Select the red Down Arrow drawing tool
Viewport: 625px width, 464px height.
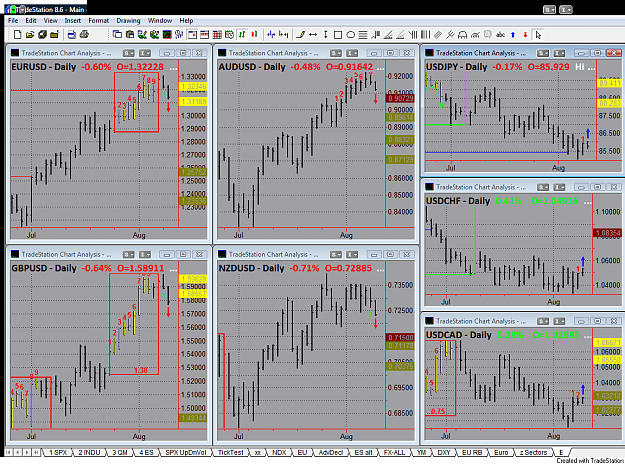pyautogui.click(x=525, y=35)
